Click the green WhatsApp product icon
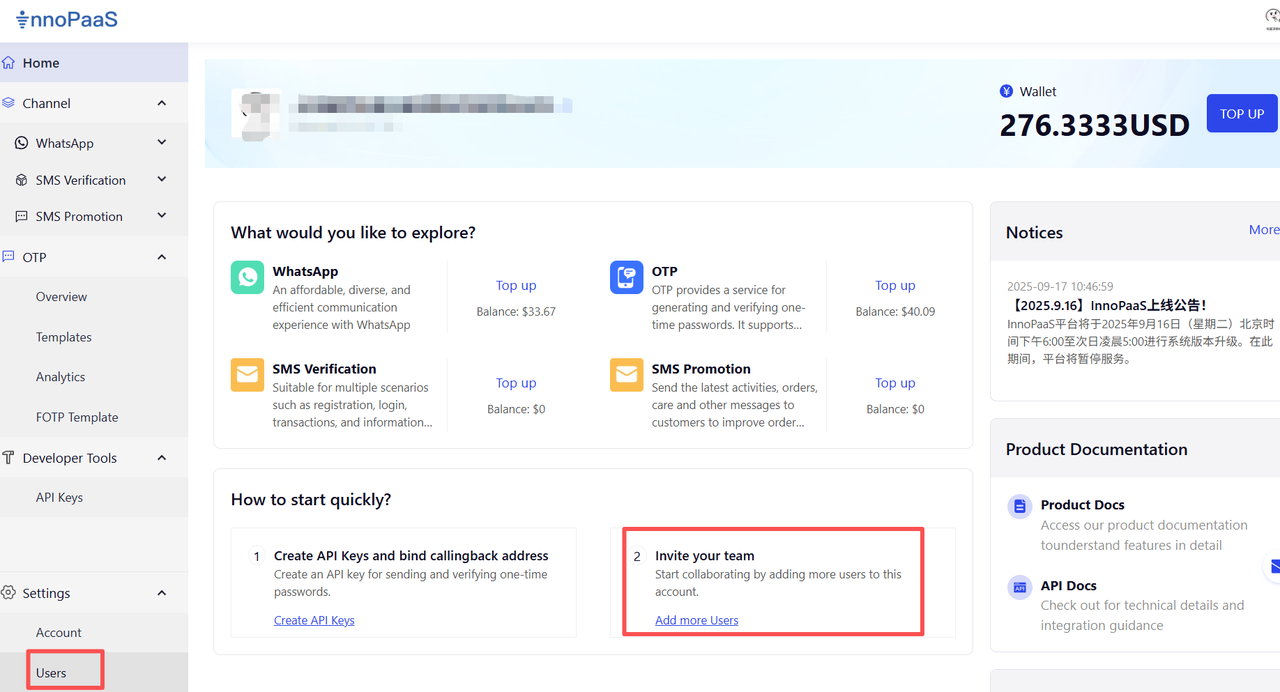 [247, 278]
